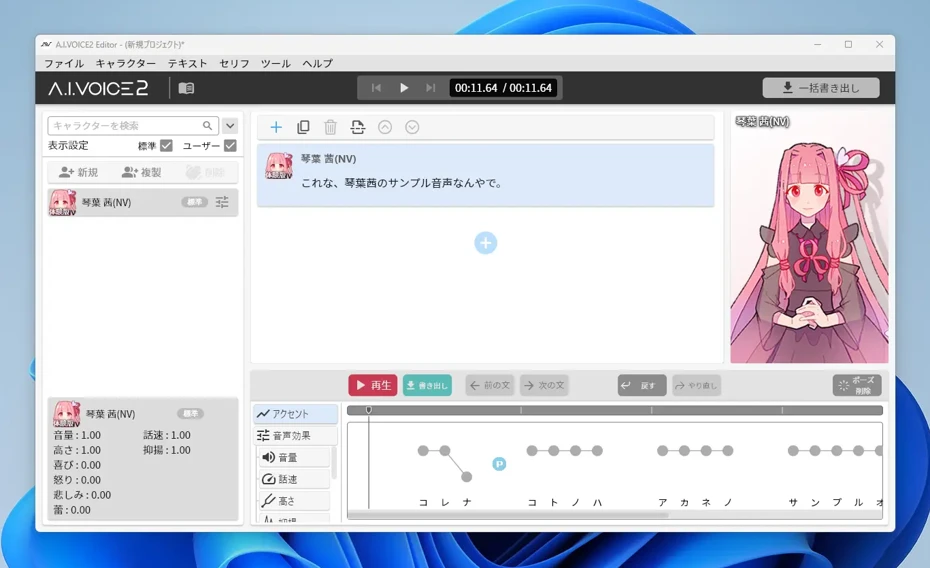Click the 喜び : 0.00 value

tap(77, 465)
